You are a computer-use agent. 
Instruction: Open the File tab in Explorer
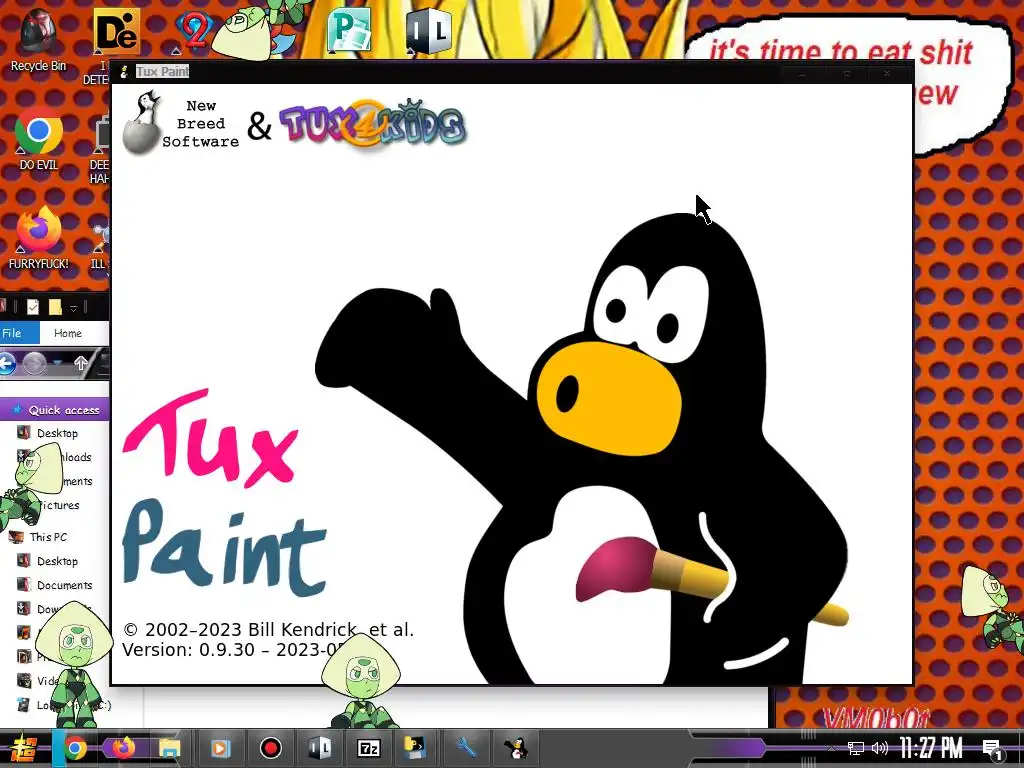[16, 333]
